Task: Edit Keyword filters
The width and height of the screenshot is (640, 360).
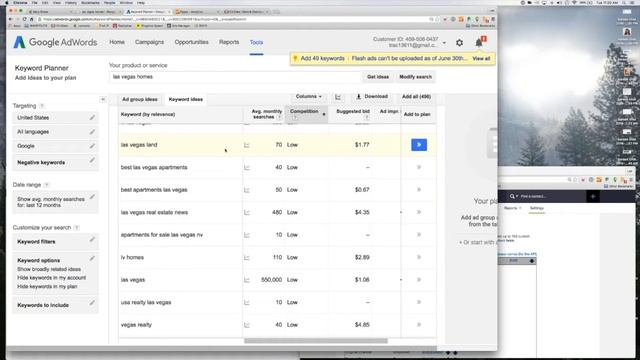Action: click(92, 240)
